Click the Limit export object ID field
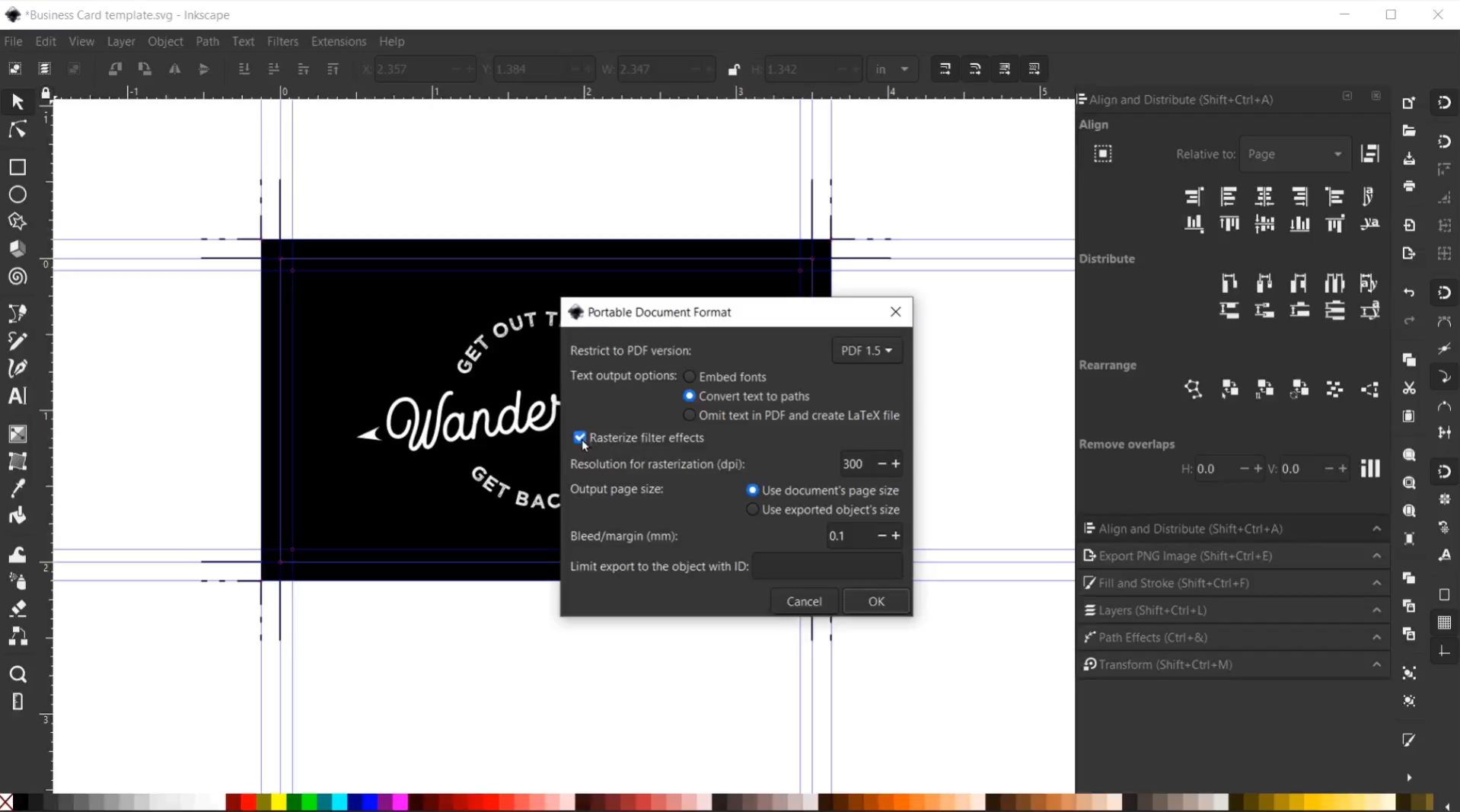 827,566
